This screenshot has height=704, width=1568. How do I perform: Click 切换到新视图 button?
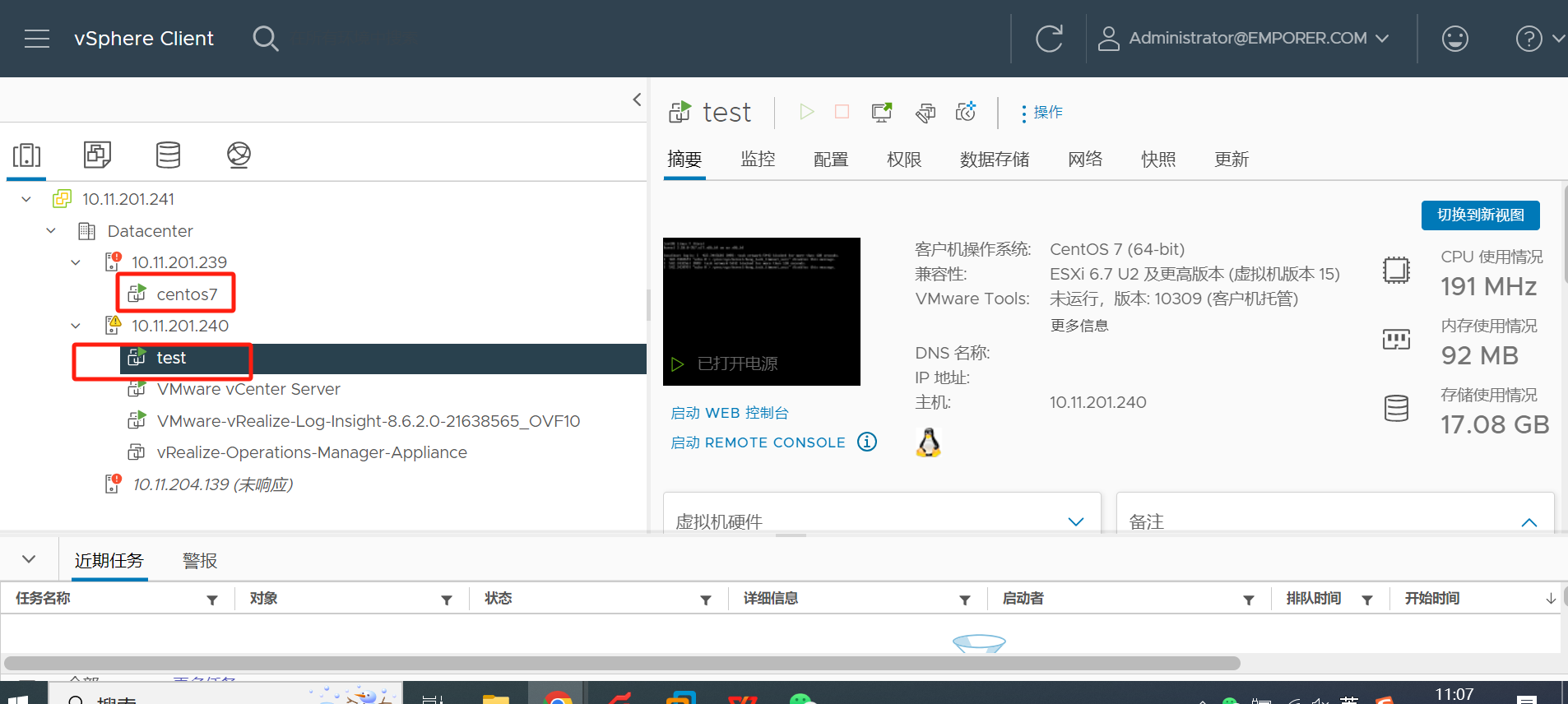[1481, 215]
